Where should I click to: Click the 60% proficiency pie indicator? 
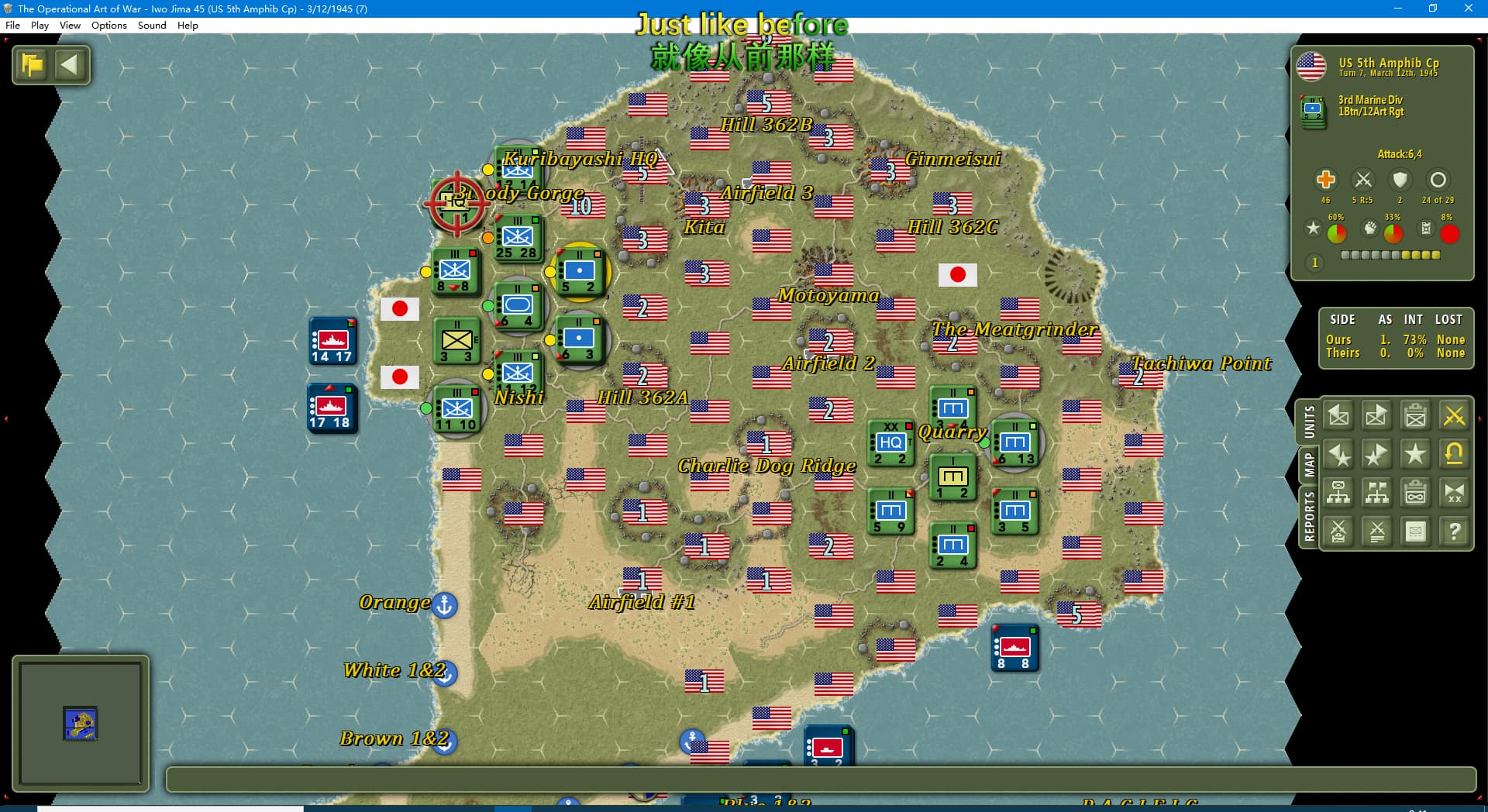click(x=1337, y=233)
